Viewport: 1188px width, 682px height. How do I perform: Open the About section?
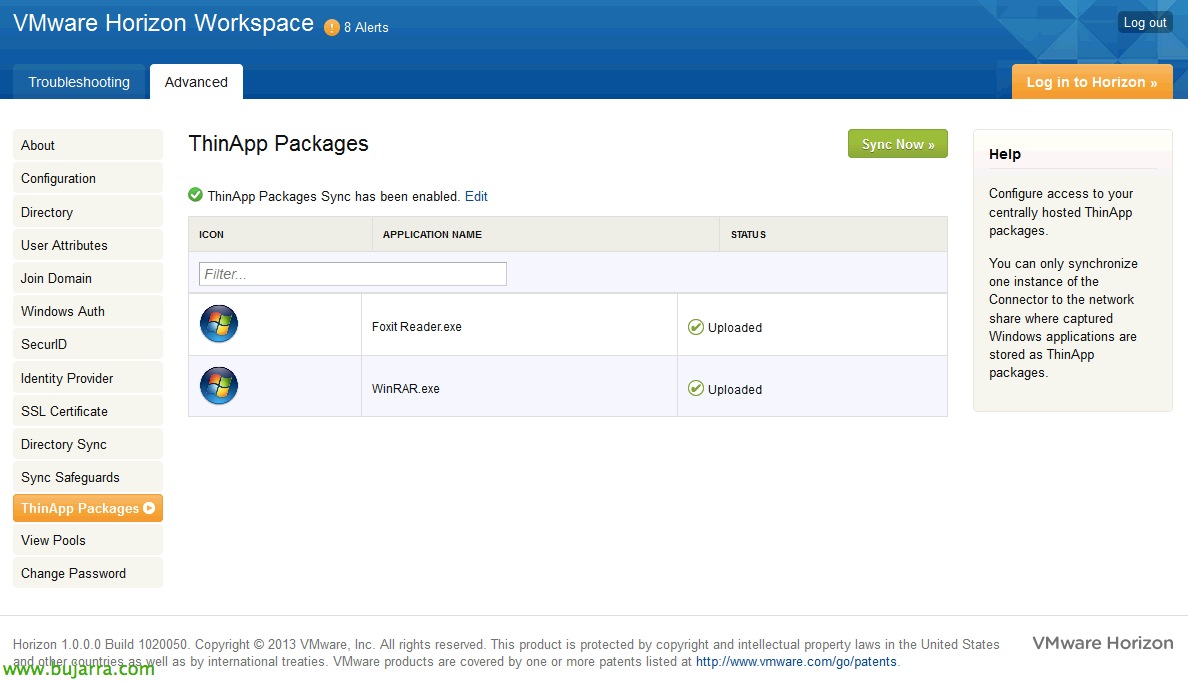coord(88,145)
